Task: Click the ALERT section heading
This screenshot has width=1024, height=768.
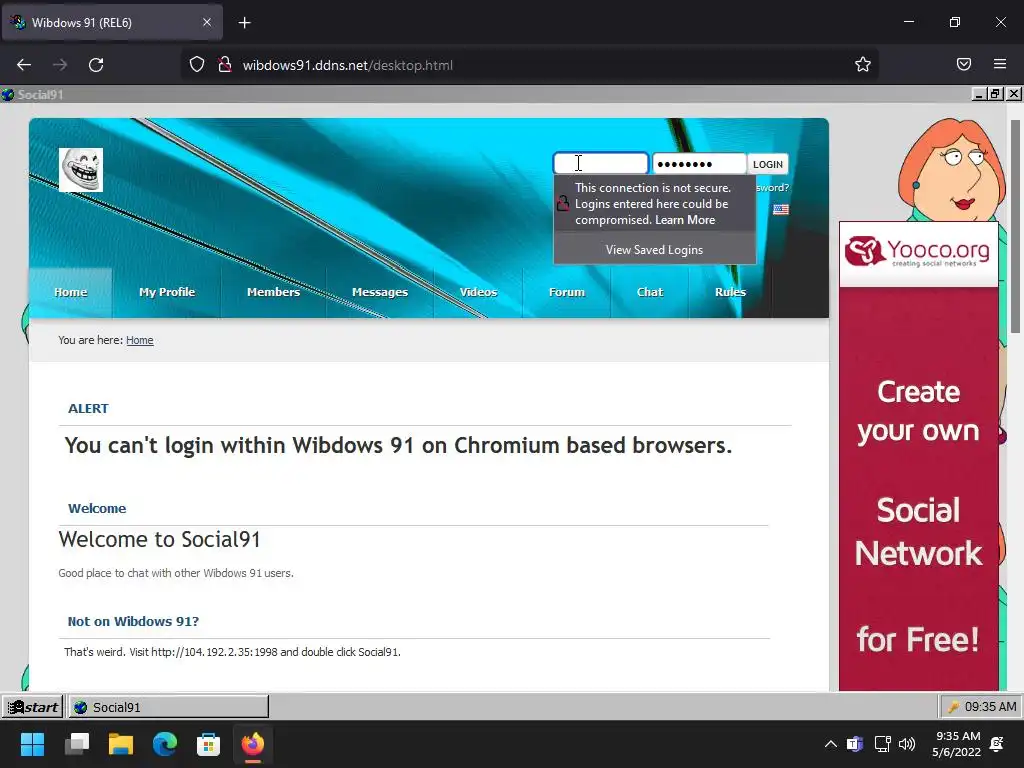Action: (x=88, y=408)
